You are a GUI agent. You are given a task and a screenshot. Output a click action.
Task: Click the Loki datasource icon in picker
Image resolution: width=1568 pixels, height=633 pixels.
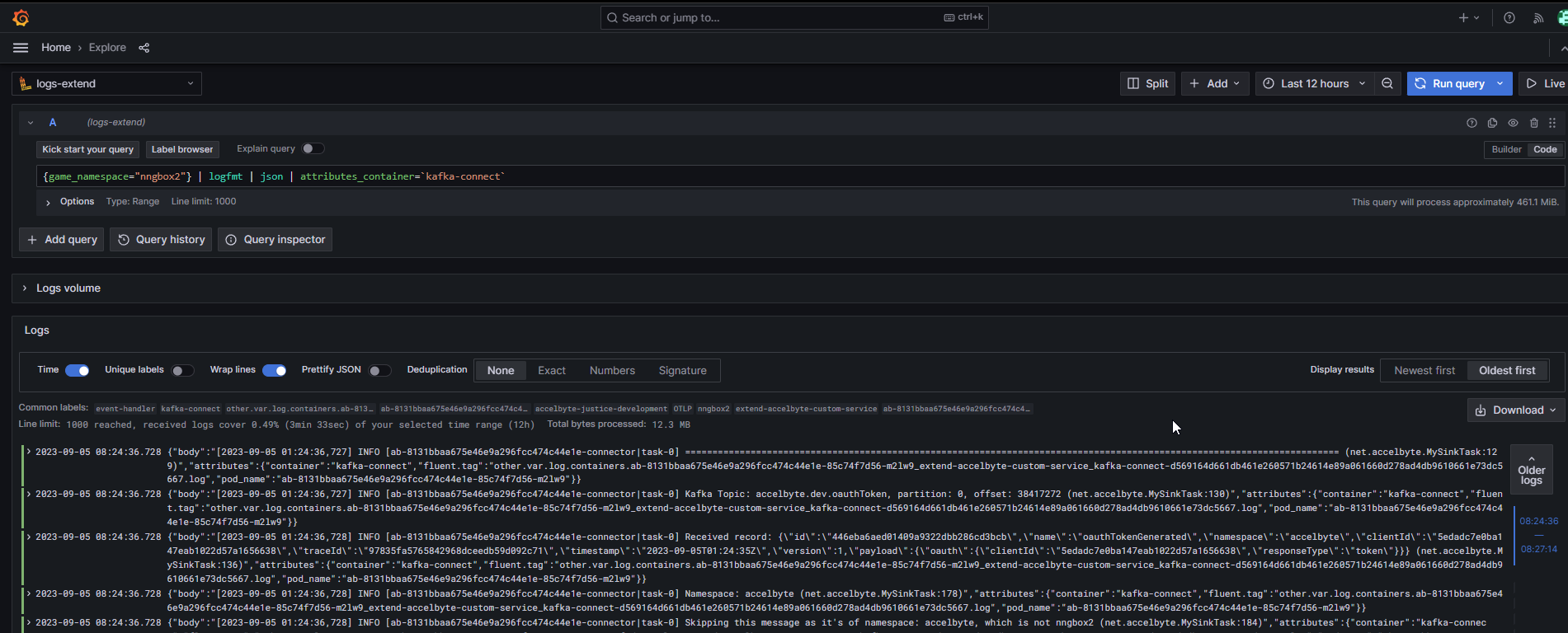point(26,83)
